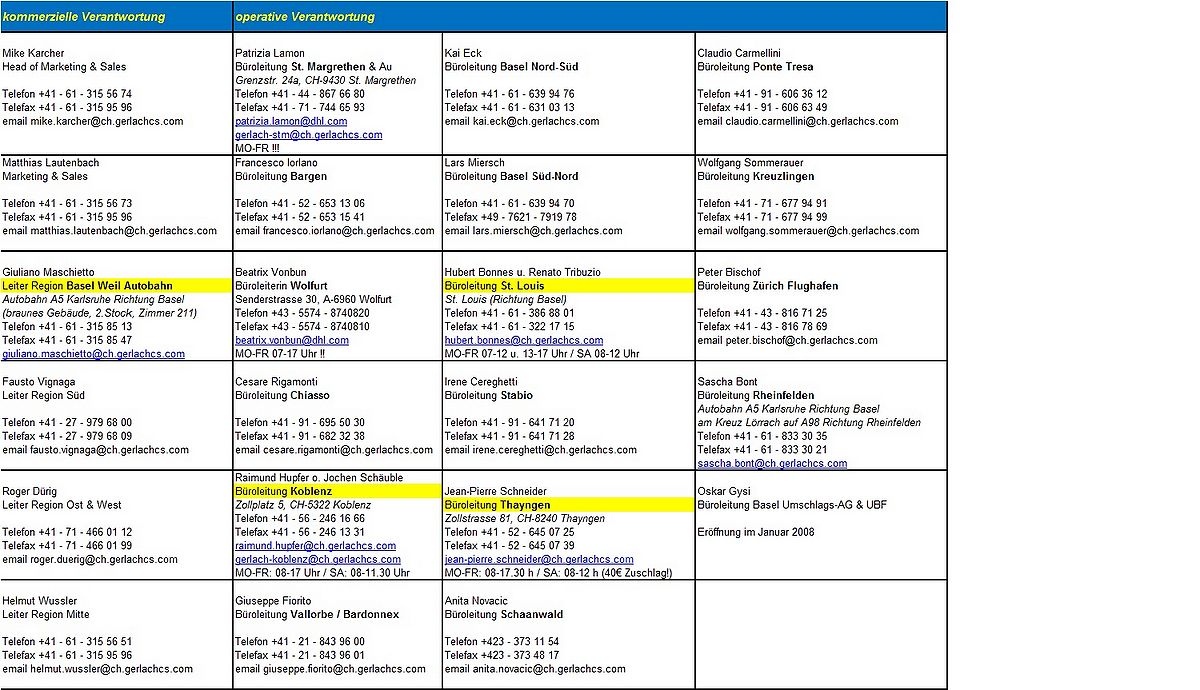Select Büroleitung Zürich Flughafen text
The height and width of the screenshot is (690, 1200).
coord(768,286)
